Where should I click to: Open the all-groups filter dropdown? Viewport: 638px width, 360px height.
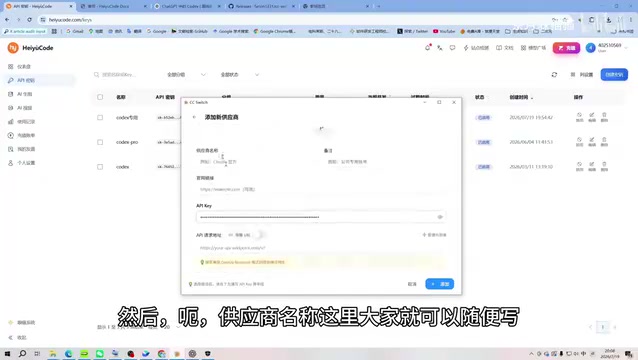coord(186,74)
